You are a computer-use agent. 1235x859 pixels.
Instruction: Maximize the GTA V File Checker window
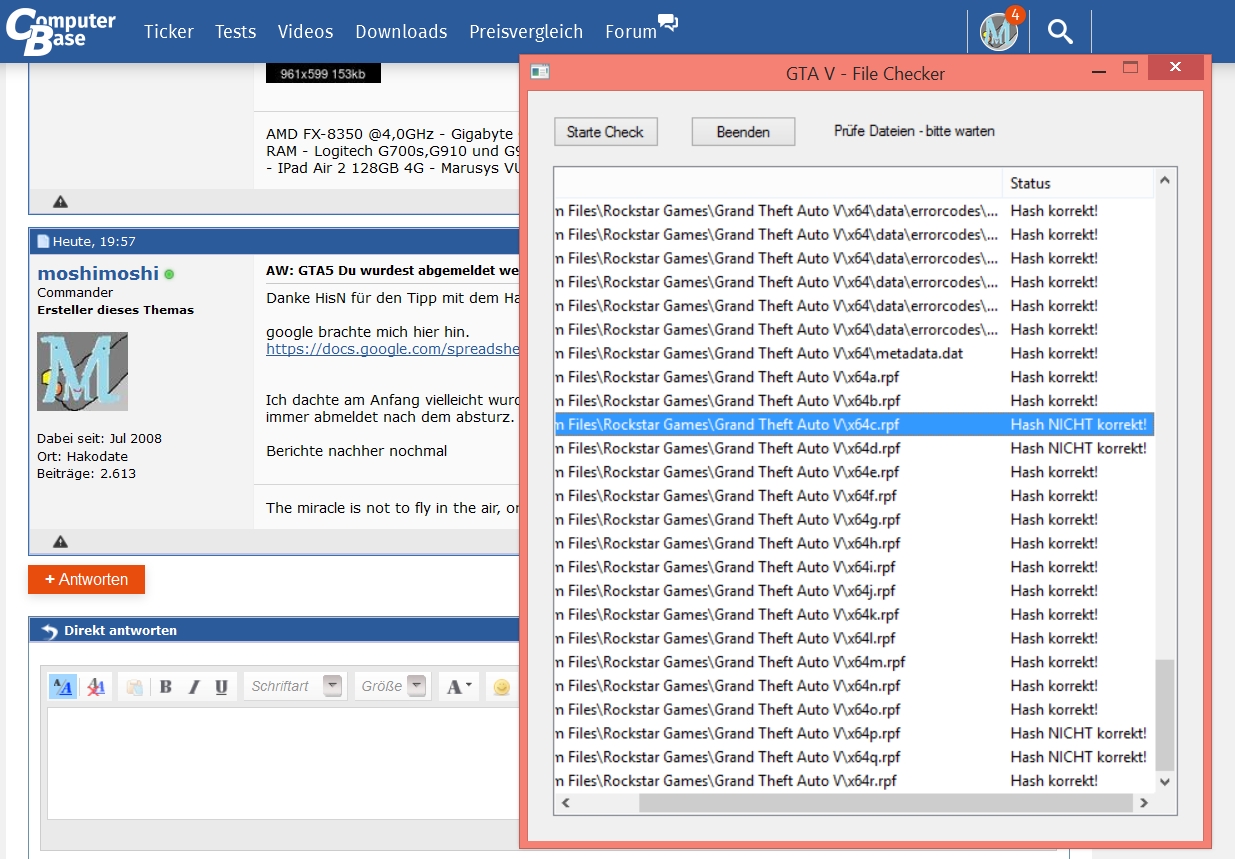click(x=1131, y=69)
